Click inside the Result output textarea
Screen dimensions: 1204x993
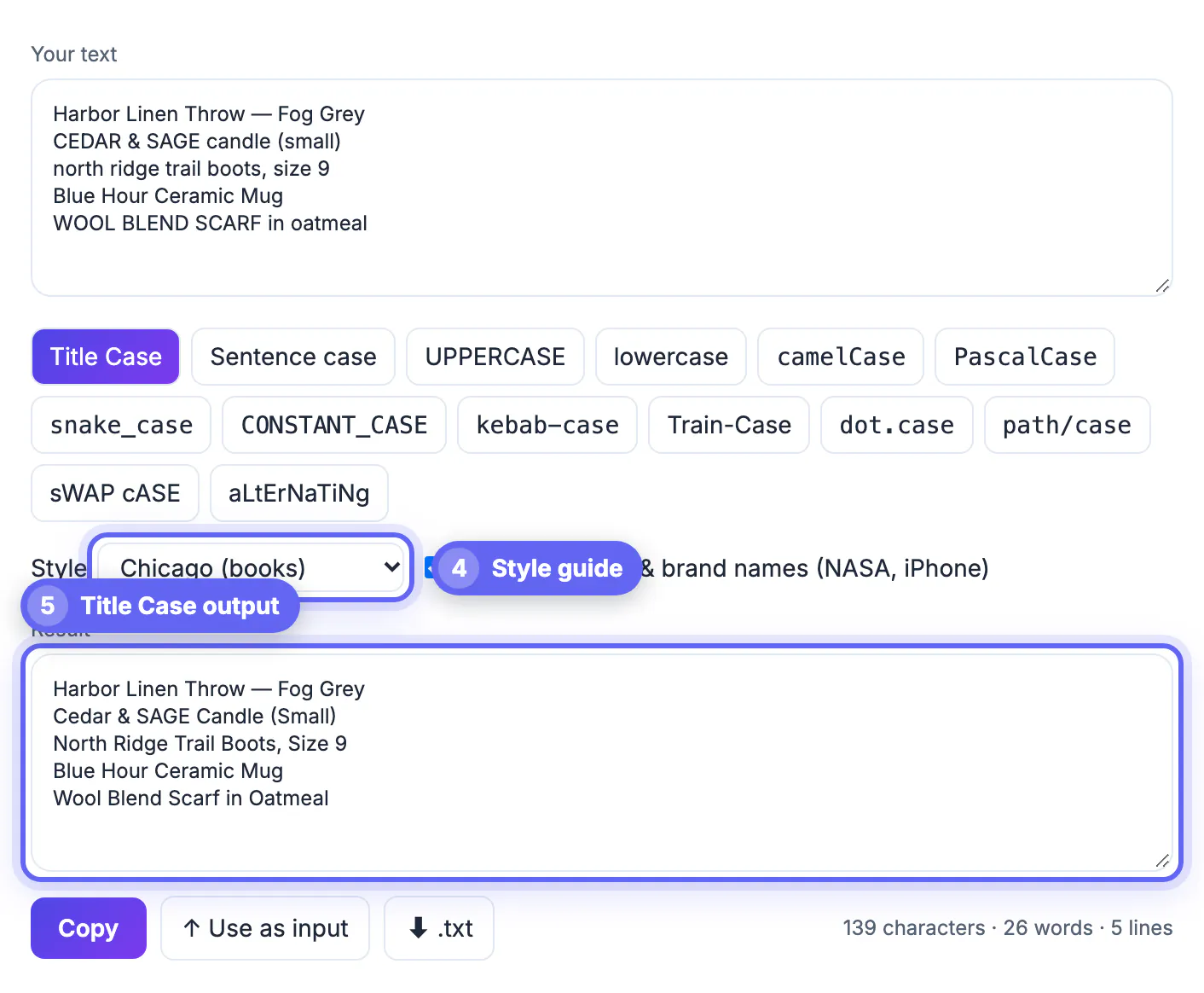click(x=602, y=763)
